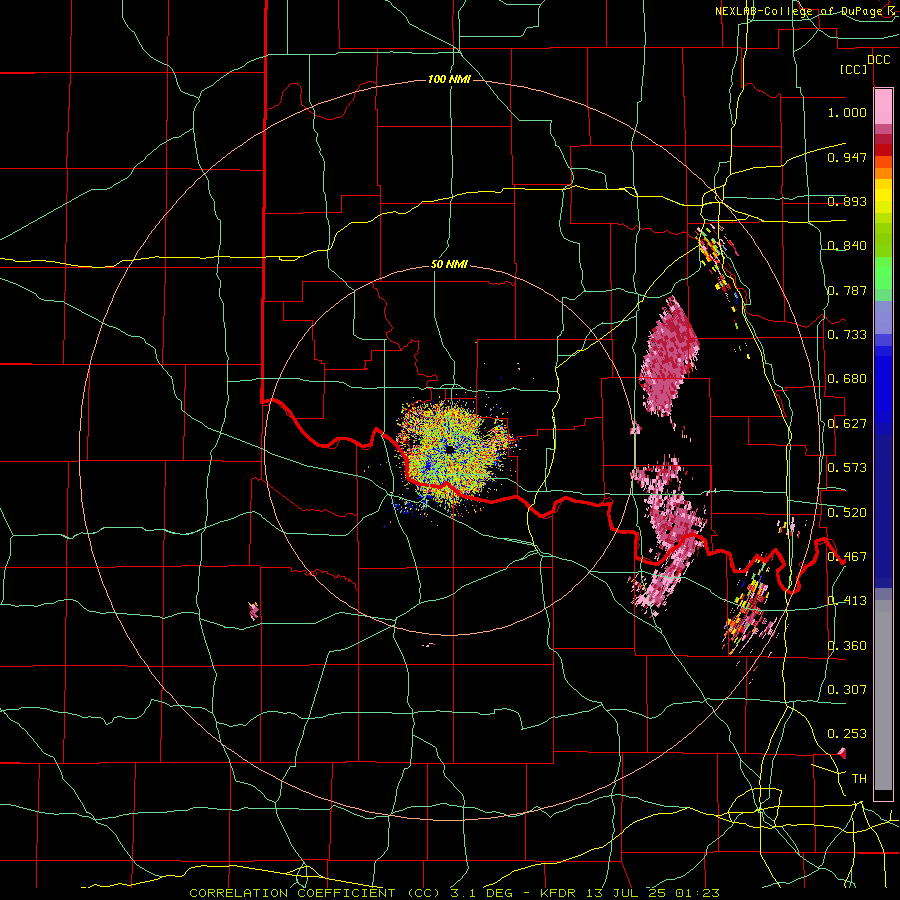Select the 0.360 scale value

coord(847,646)
